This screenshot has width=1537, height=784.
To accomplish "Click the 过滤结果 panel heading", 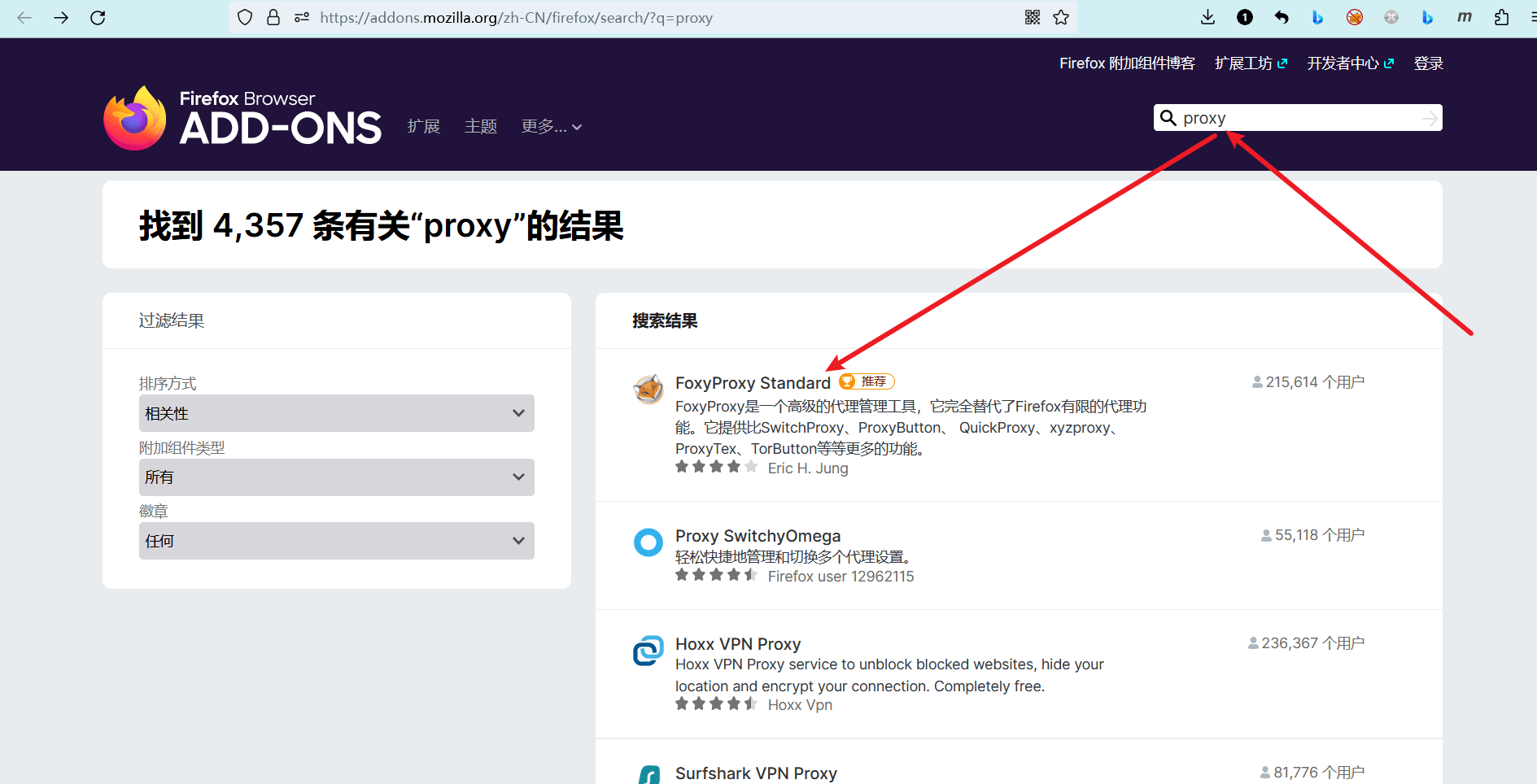I will [171, 320].
